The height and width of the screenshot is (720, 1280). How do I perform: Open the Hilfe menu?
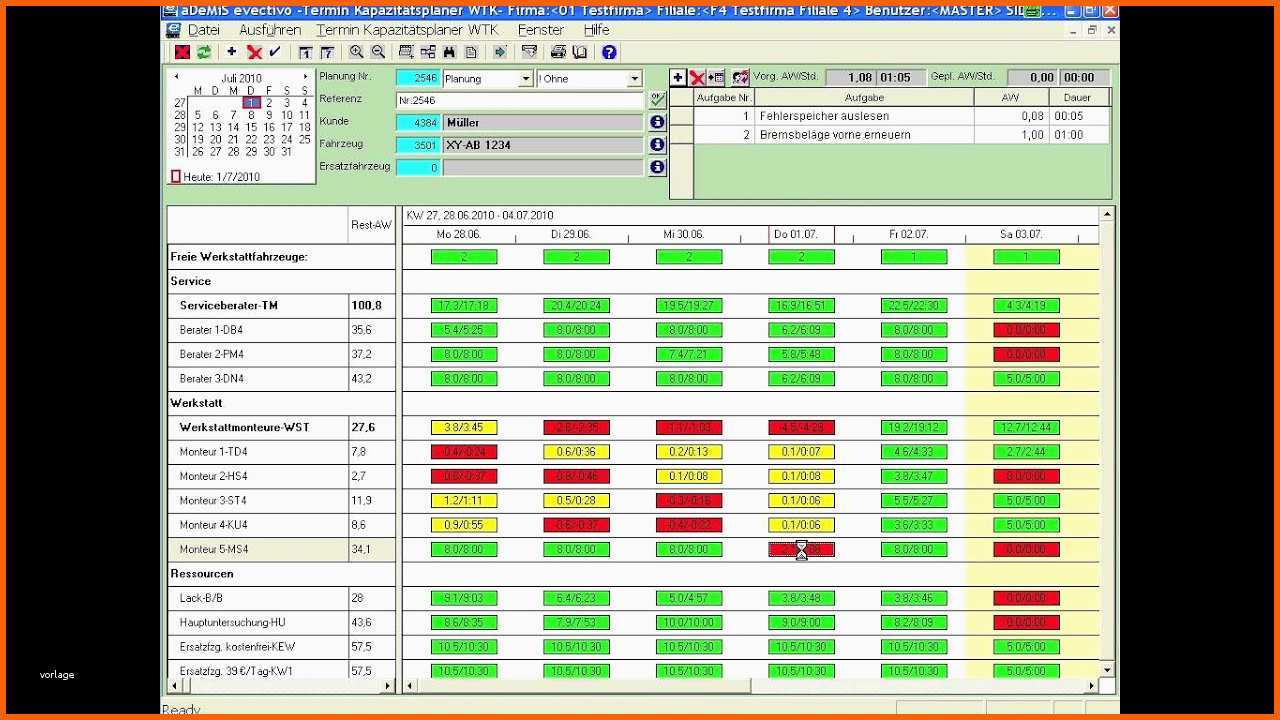click(x=597, y=30)
